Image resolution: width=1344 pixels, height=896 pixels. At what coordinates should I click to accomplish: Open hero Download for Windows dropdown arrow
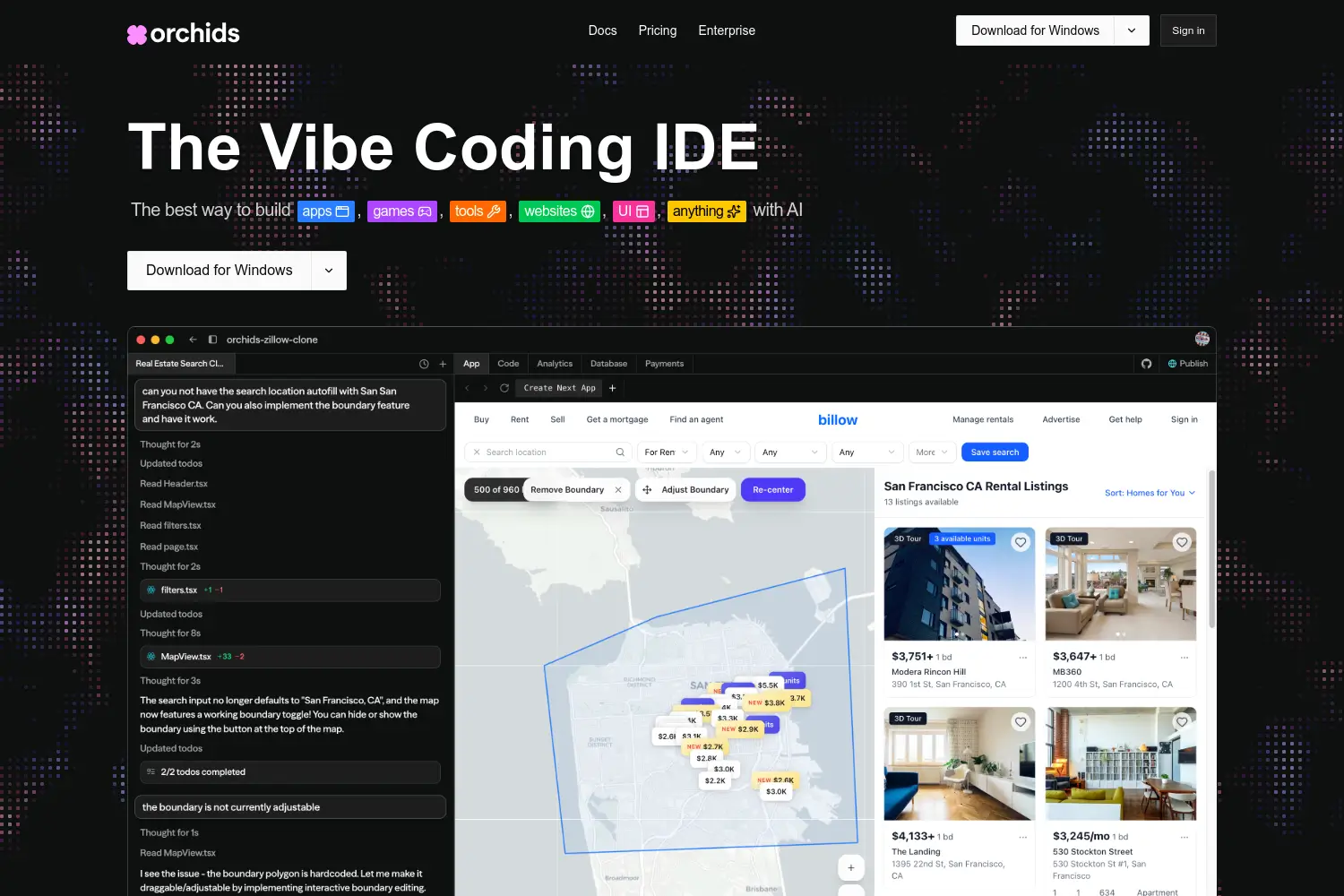(329, 271)
